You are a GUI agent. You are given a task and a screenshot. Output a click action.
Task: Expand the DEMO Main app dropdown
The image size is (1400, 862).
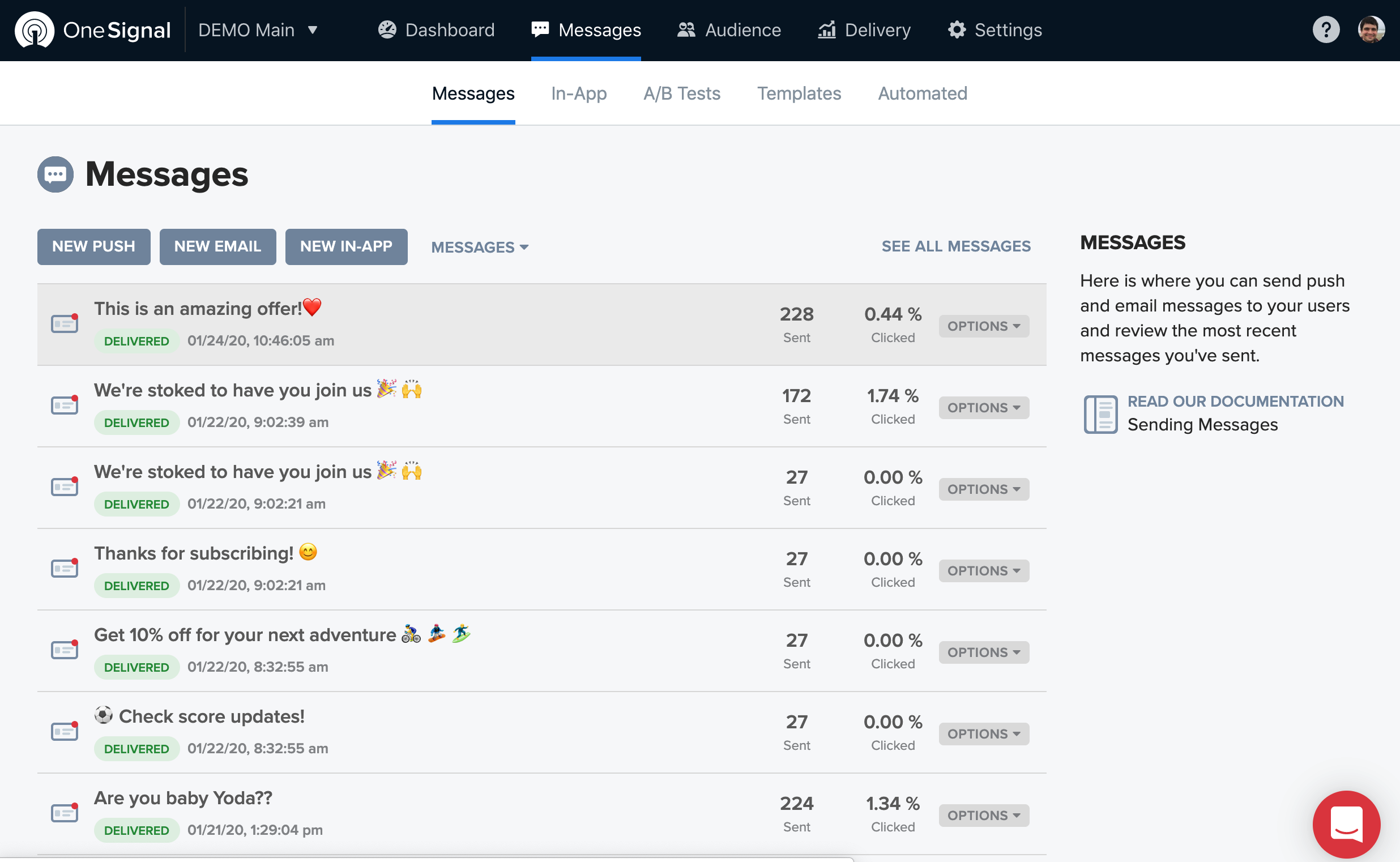(x=258, y=30)
